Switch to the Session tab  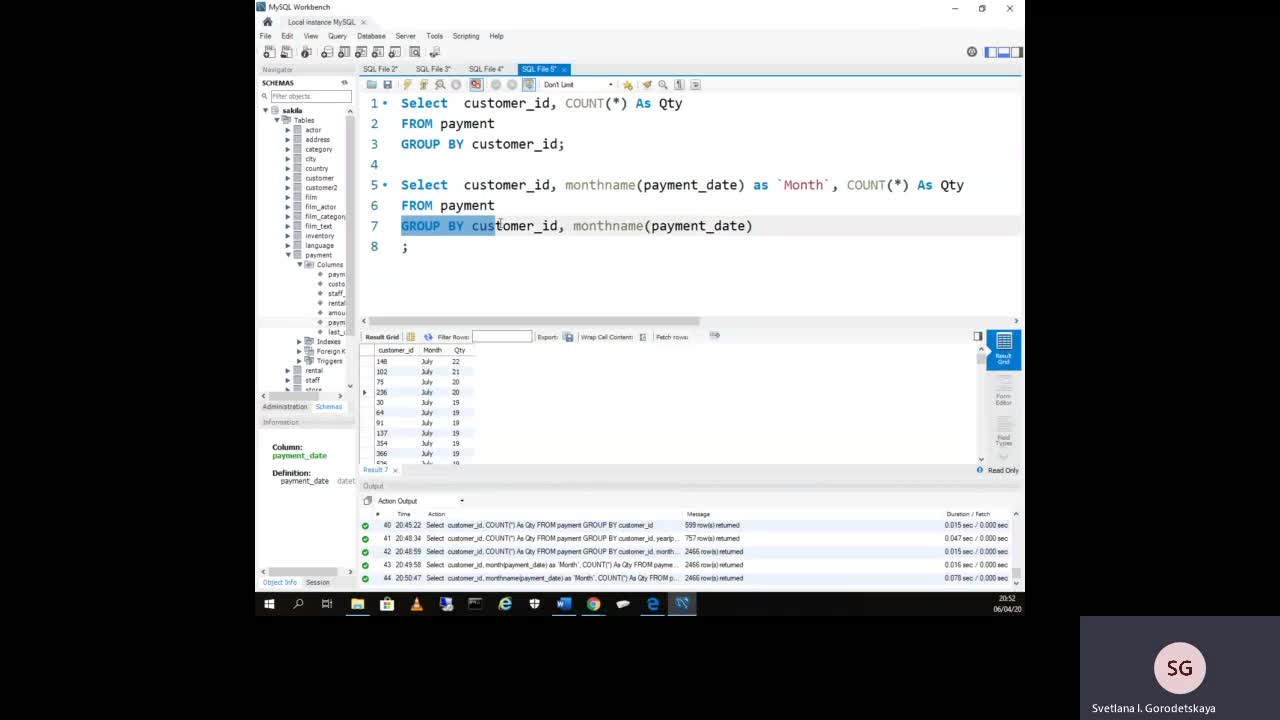[x=317, y=582]
